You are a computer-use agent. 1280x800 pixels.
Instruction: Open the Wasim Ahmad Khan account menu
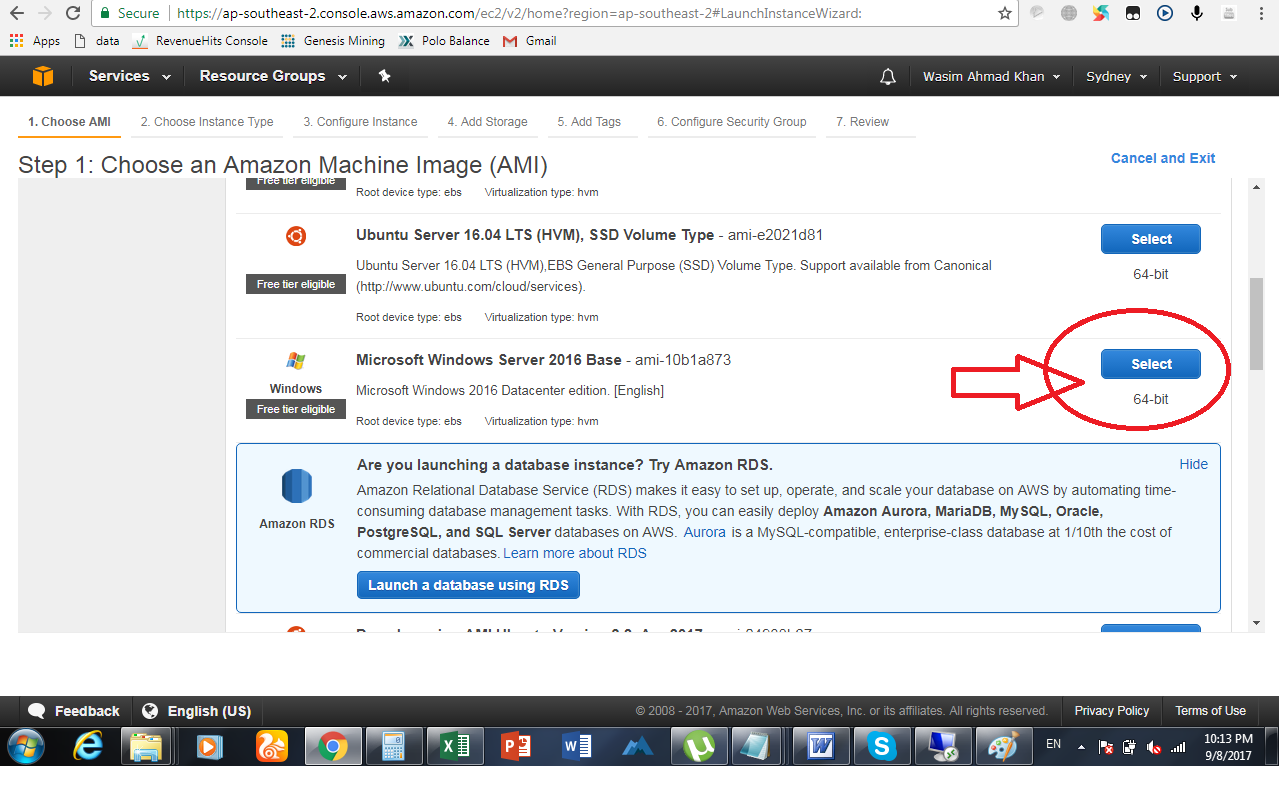tap(991, 76)
